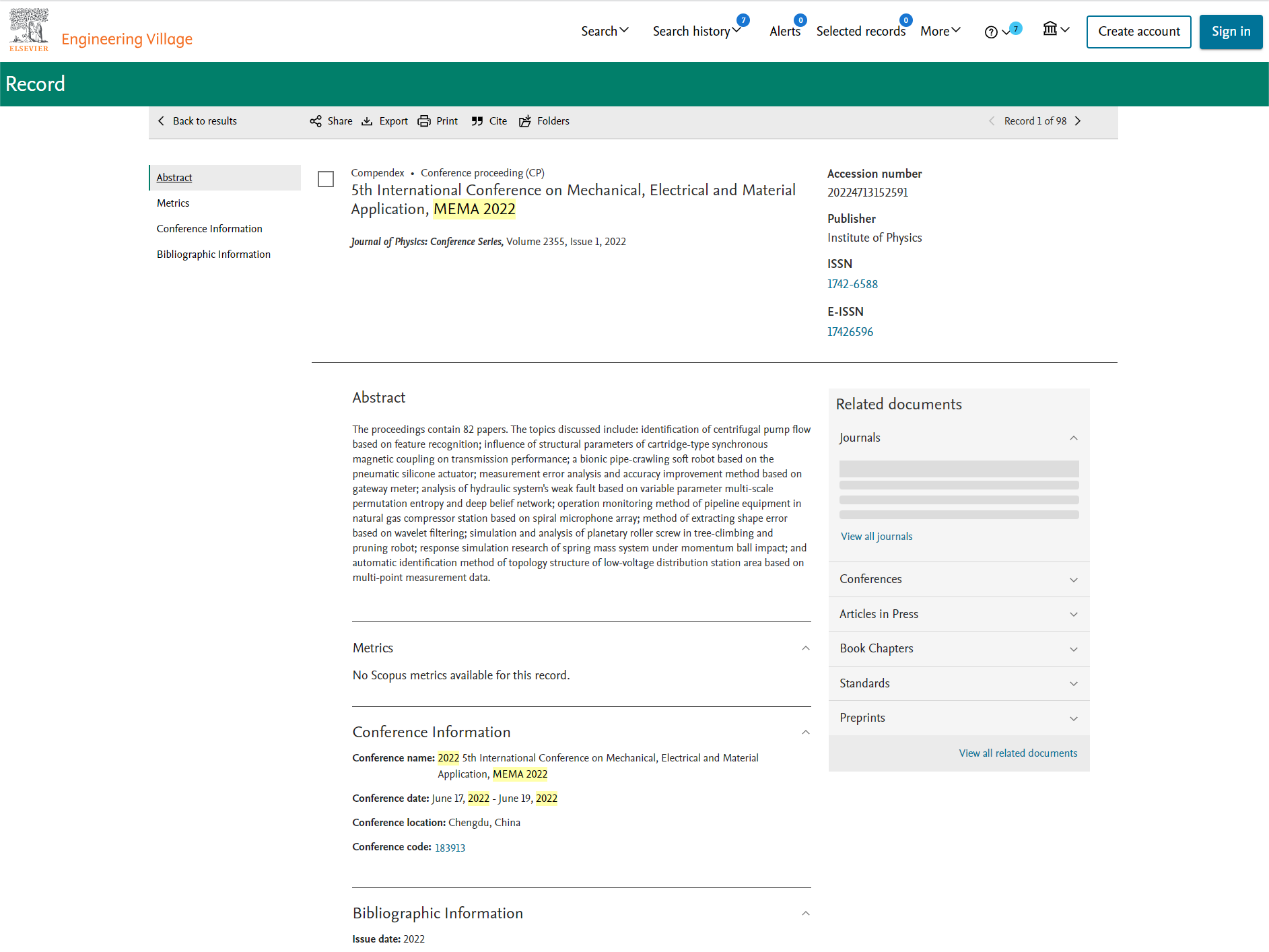Collapse the Metrics section chevron
Screen dimensions: 1269x952
tap(806, 648)
